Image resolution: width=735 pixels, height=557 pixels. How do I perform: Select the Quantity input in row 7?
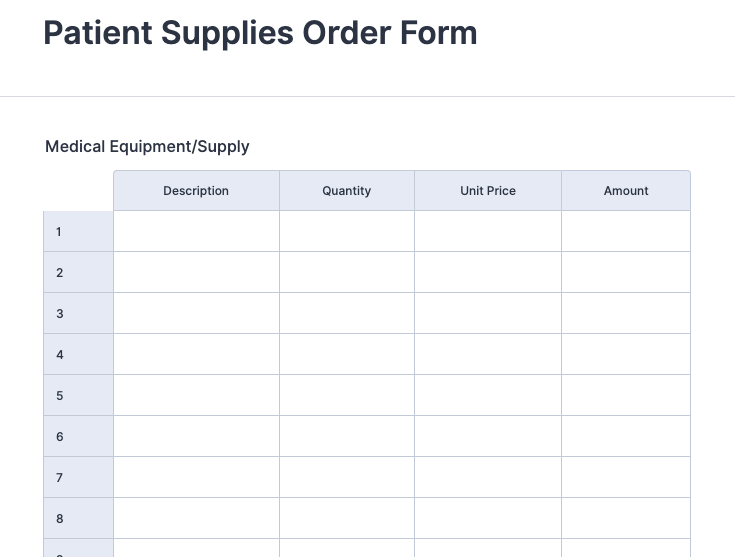pyautogui.click(x=347, y=477)
